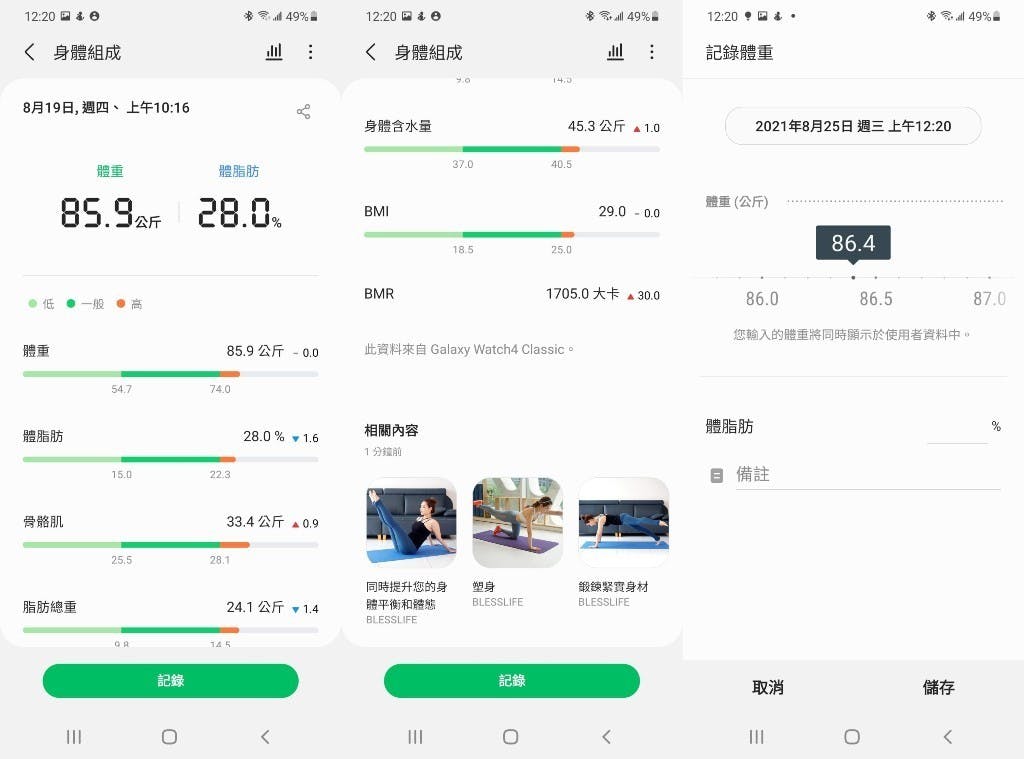This screenshot has width=1024, height=759.
Task: Tap system back button in left screen
Action: pyautogui.click(x=265, y=737)
